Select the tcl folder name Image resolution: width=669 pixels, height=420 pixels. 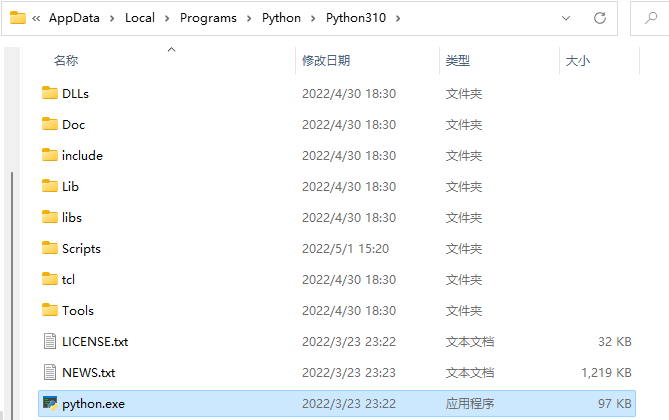point(68,280)
